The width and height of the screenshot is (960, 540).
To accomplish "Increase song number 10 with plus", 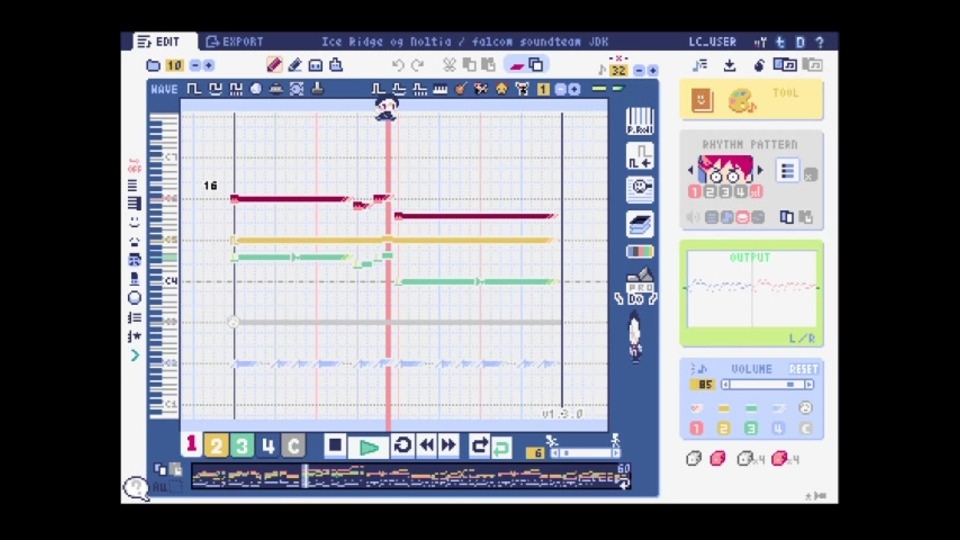I will [208, 66].
